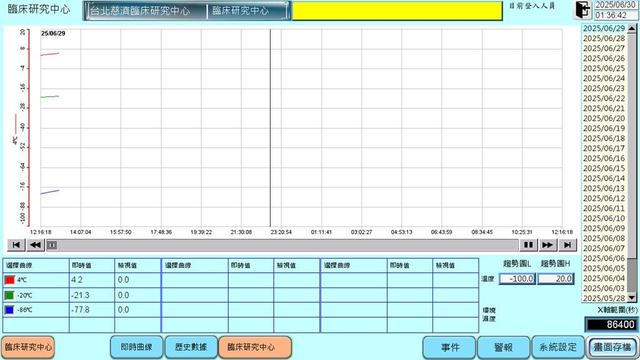Viewport: 640px width, 360px height.
Task: Select date 2025/06/24 in list
Action: pos(604,78)
